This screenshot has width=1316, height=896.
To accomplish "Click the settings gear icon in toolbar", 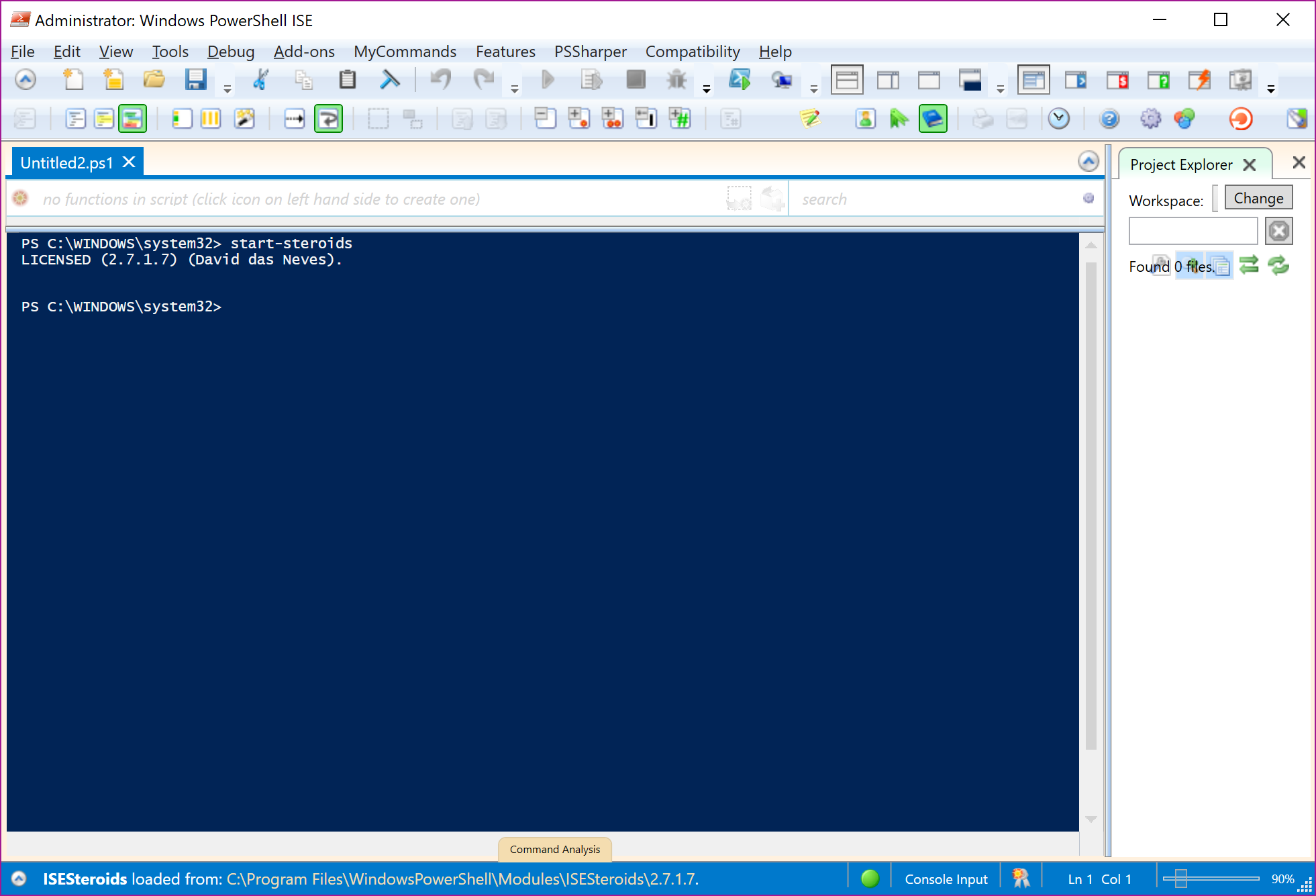I will (x=1150, y=119).
